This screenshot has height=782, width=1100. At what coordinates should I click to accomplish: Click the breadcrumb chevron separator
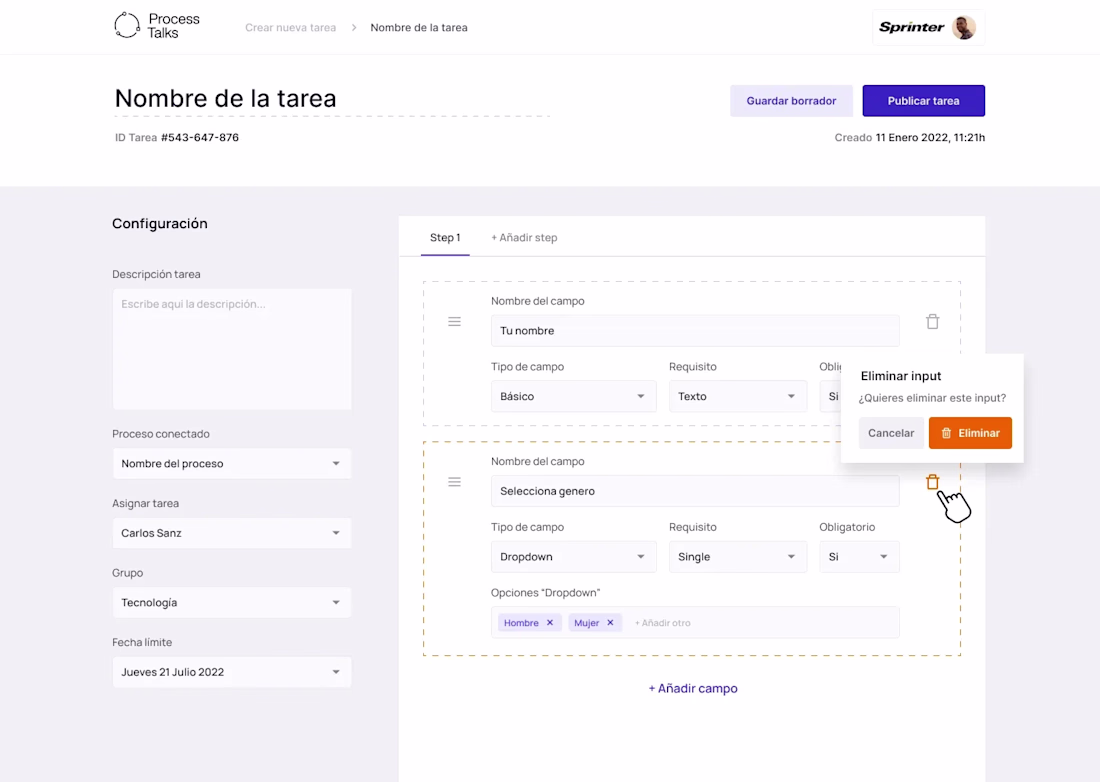(354, 27)
